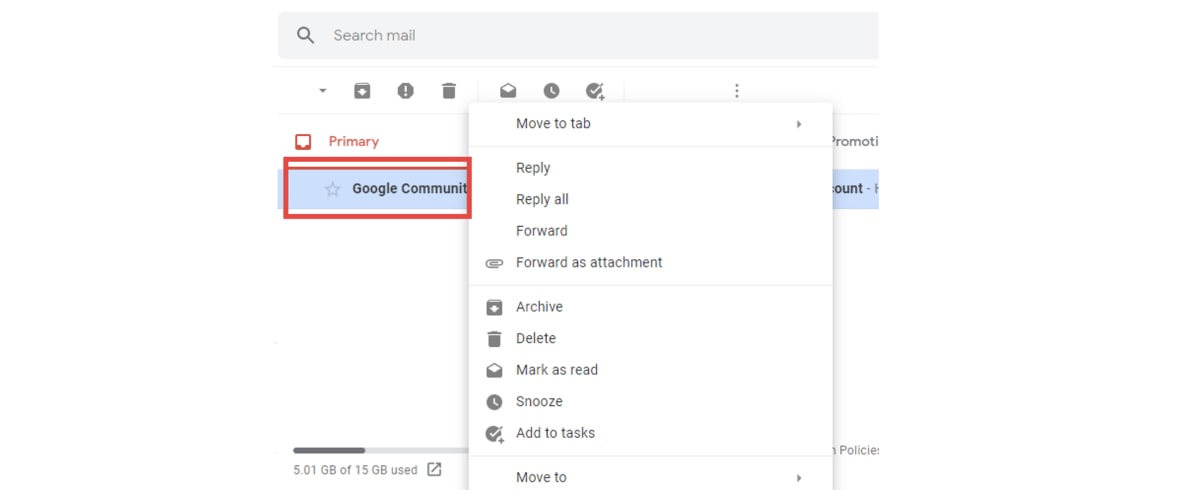Open the select-all dropdown arrow in toolbar

click(x=322, y=91)
